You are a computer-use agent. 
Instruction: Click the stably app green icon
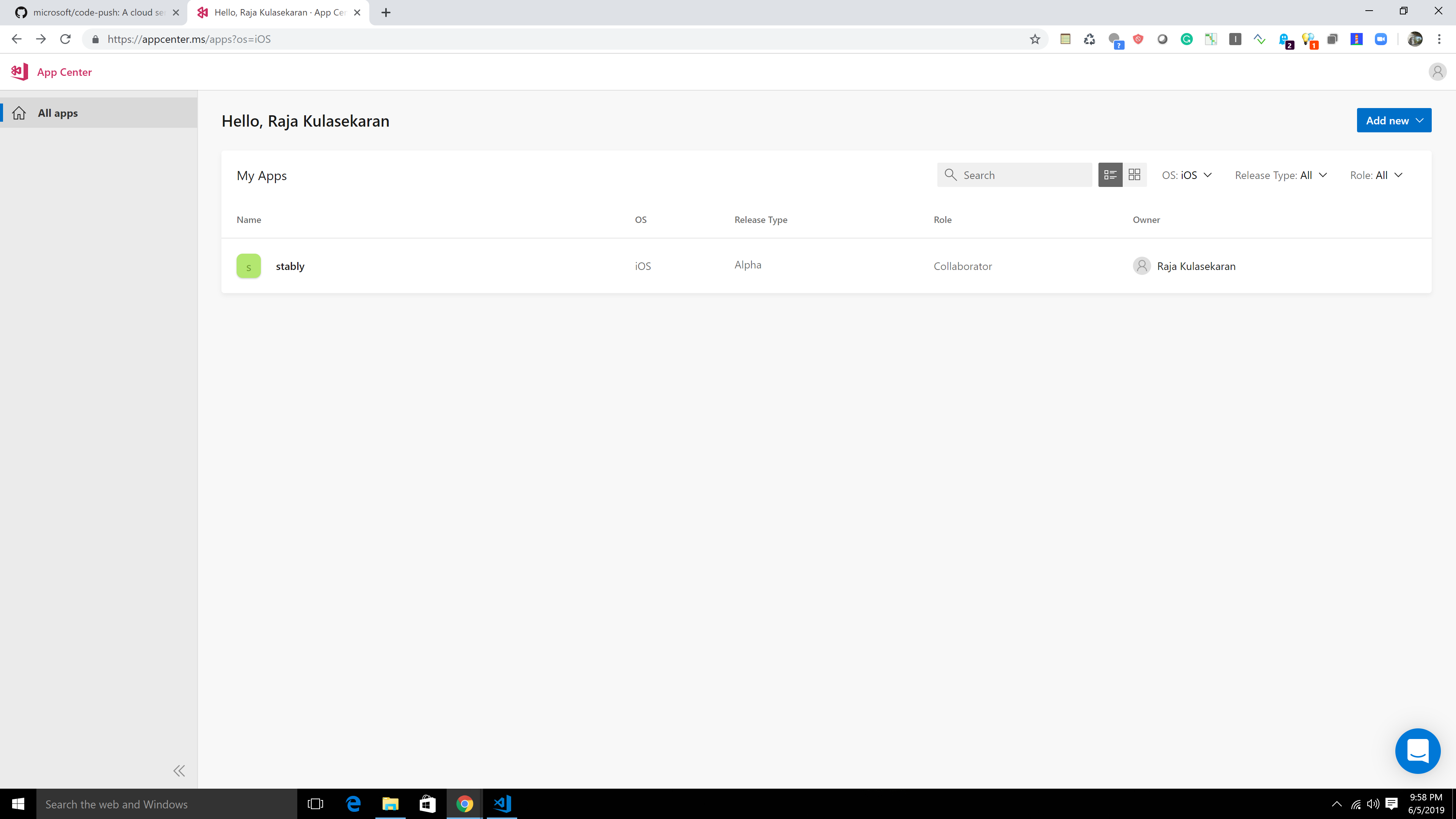click(x=249, y=266)
